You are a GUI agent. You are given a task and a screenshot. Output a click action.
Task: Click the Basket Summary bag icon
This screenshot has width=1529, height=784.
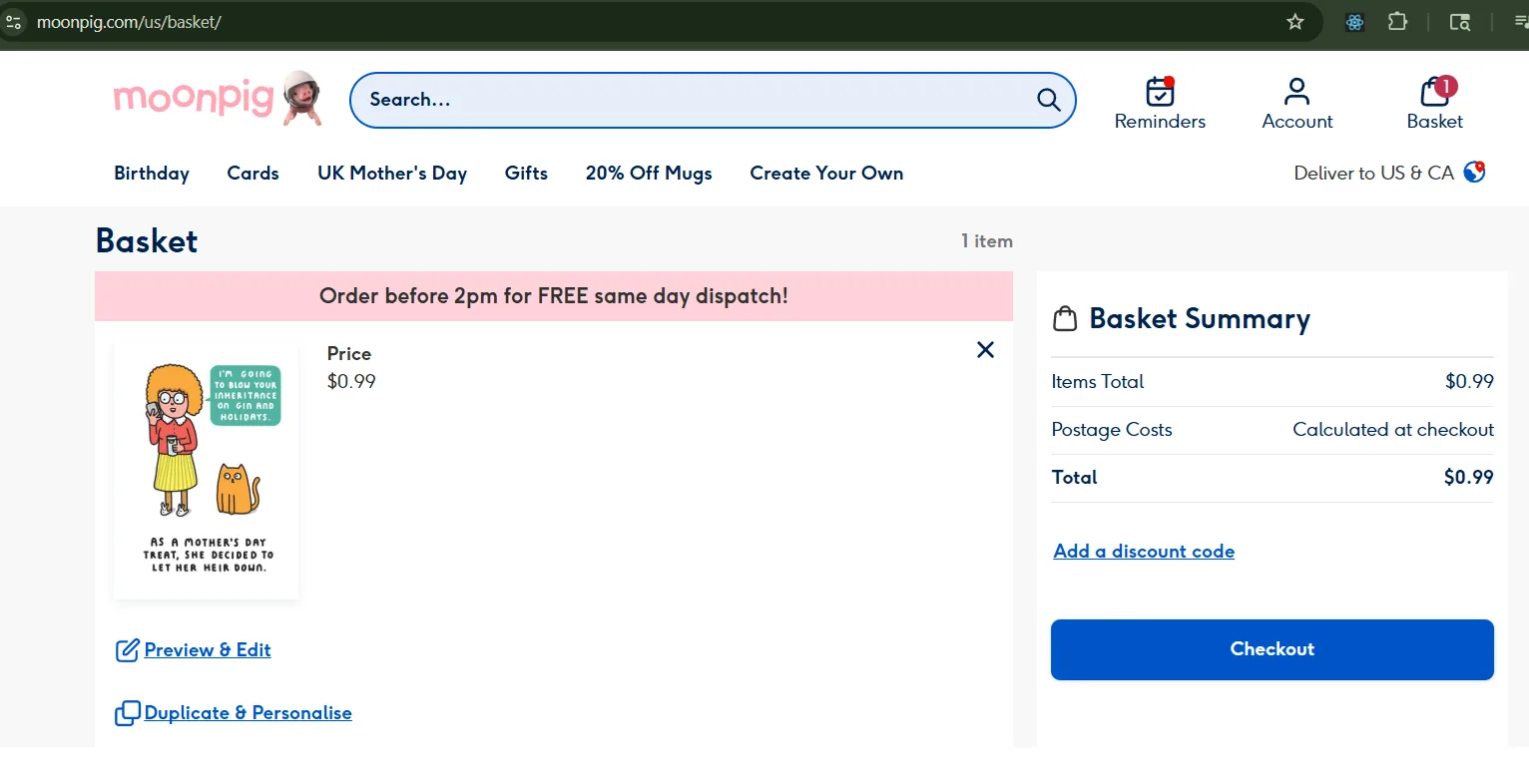click(1065, 319)
